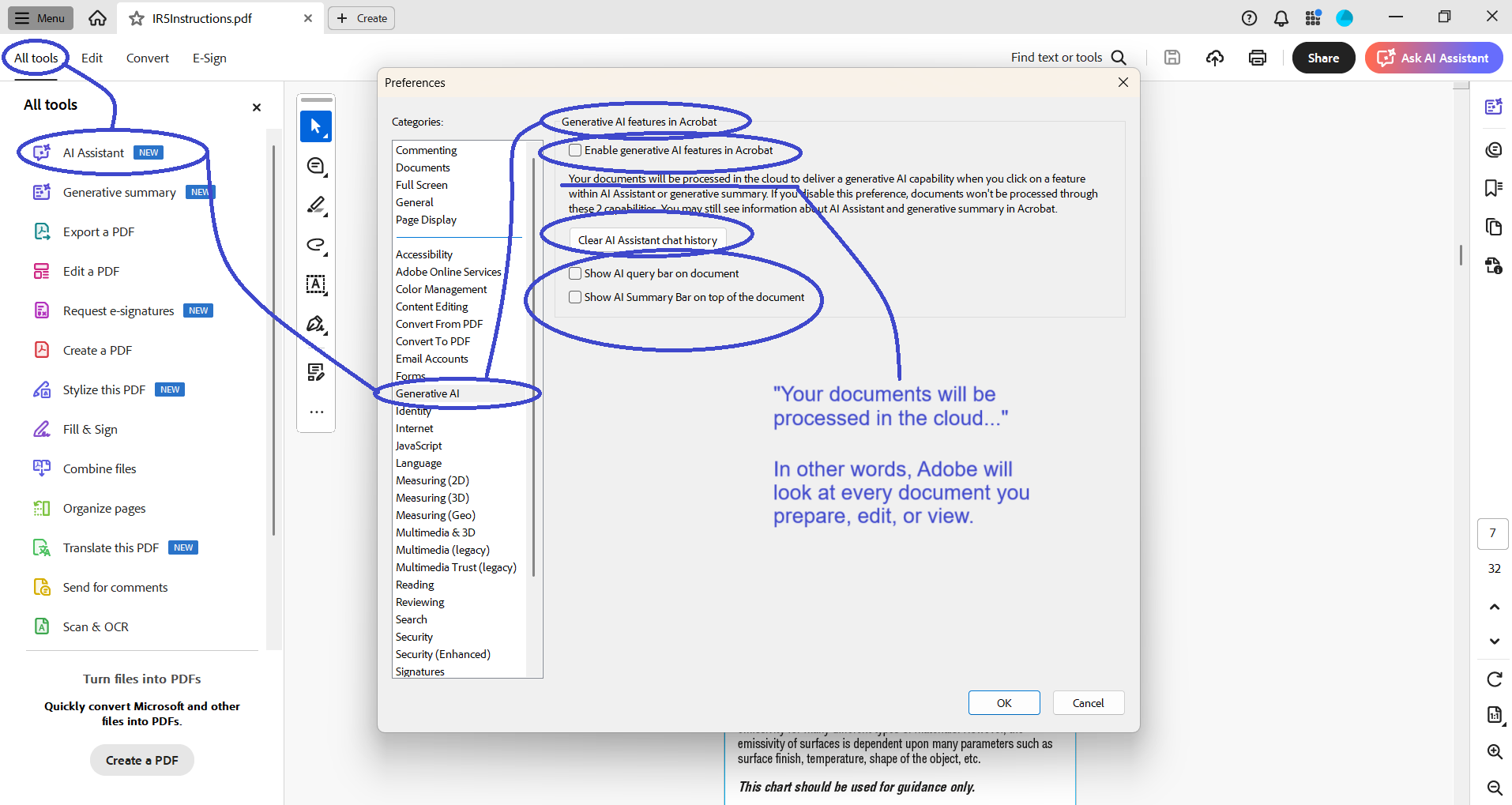Screen dimensions: 1512x805
Task: Go to next page with down chevron
Action: [x=1495, y=641]
